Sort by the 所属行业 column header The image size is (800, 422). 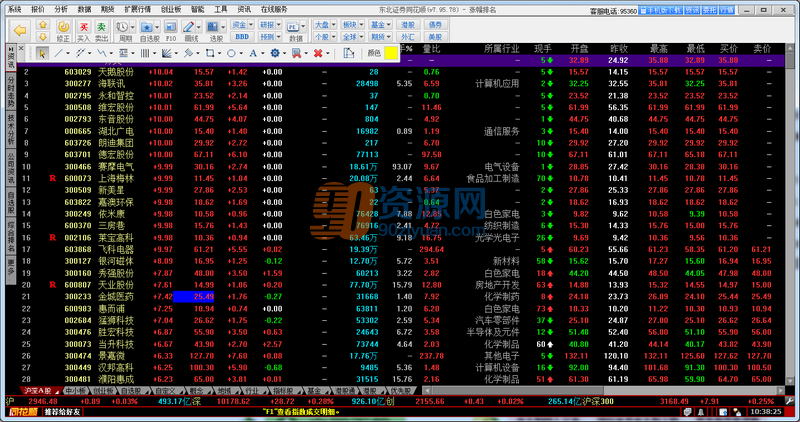(501, 49)
